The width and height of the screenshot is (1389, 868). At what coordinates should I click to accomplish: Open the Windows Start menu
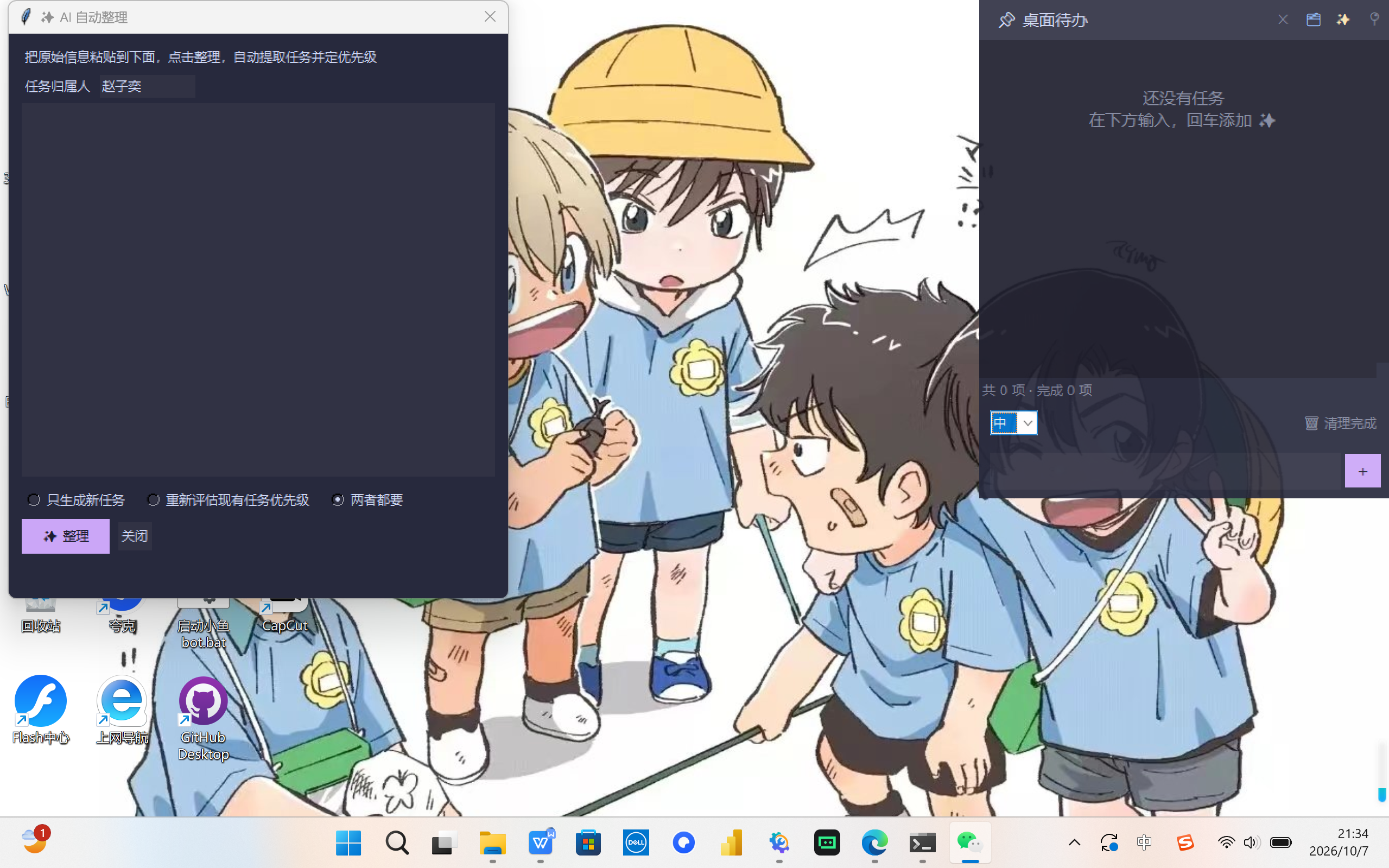(348, 842)
